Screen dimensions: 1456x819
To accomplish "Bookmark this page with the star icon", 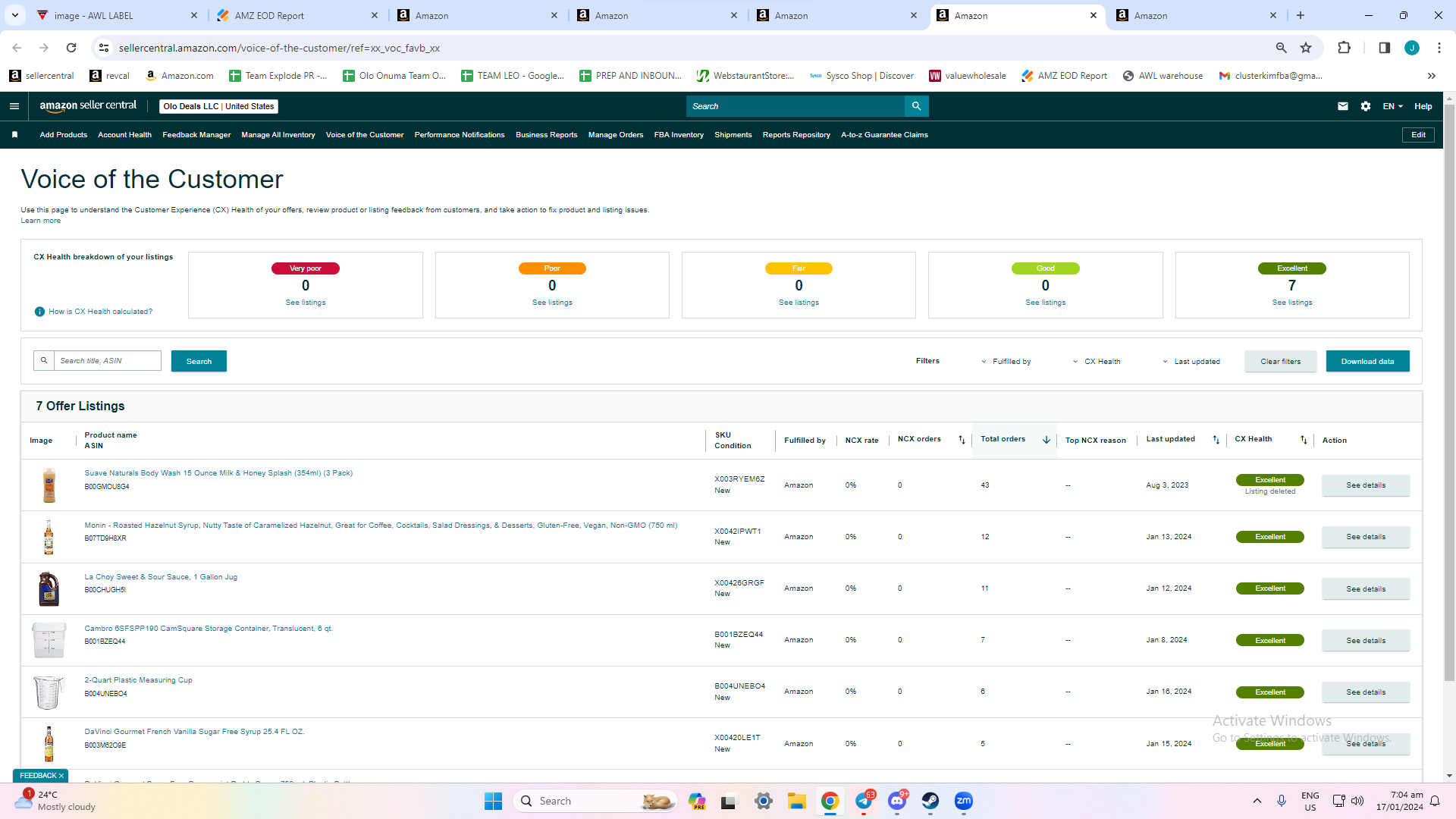I will (1306, 48).
